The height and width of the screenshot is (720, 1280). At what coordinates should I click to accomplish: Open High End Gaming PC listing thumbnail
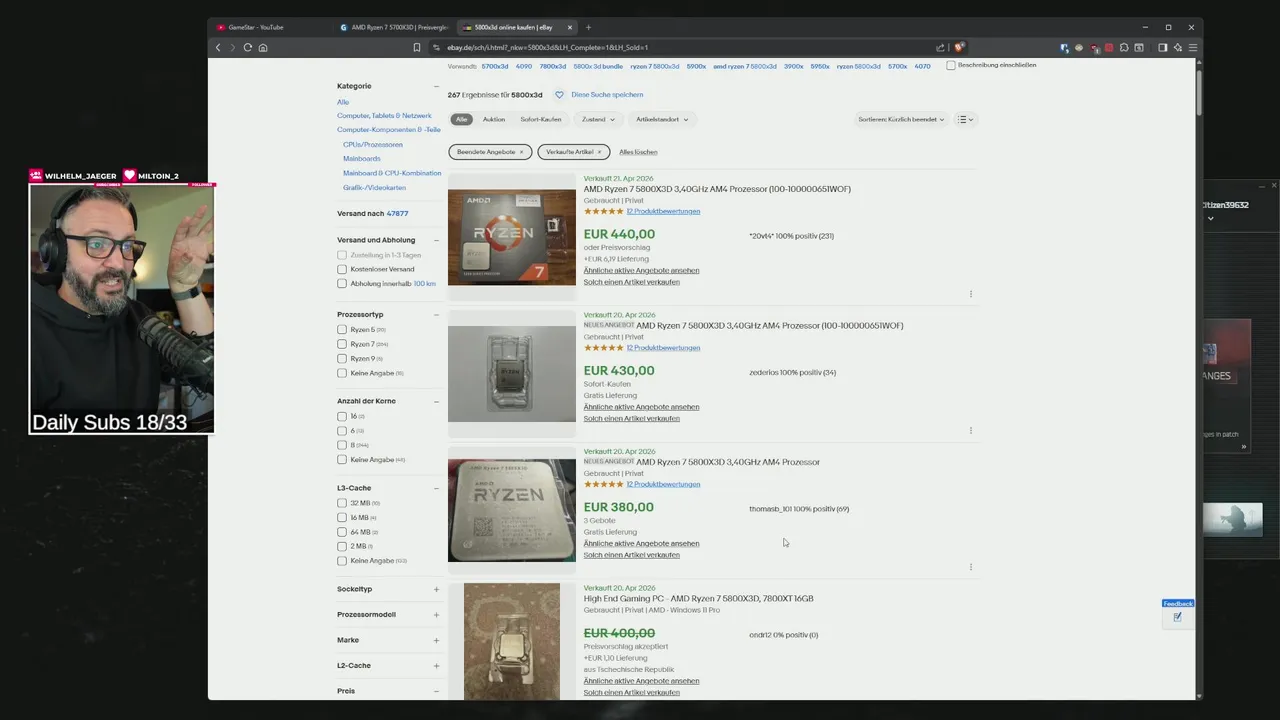[x=512, y=641]
